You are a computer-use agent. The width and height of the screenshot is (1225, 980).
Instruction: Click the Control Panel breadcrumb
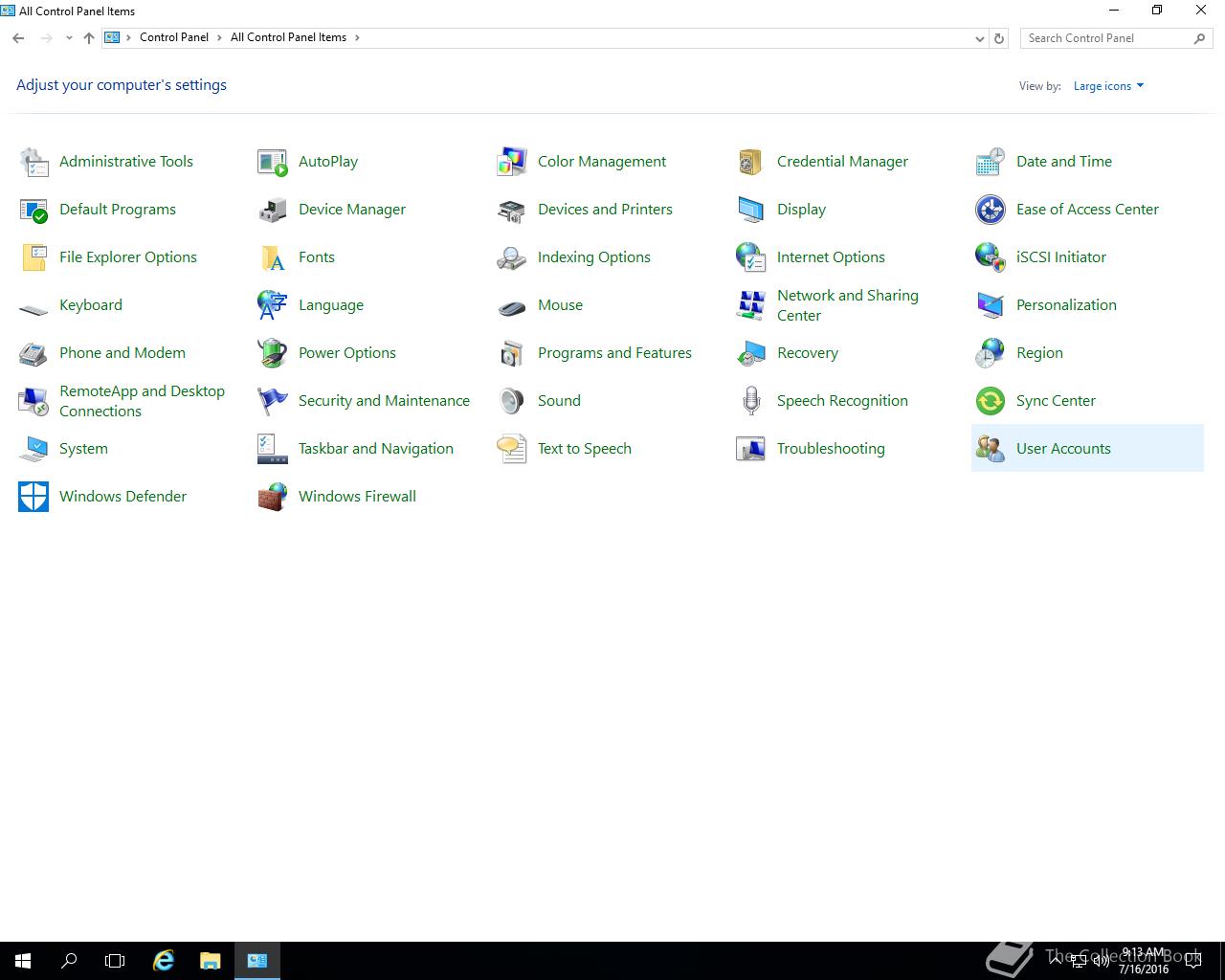tap(174, 37)
